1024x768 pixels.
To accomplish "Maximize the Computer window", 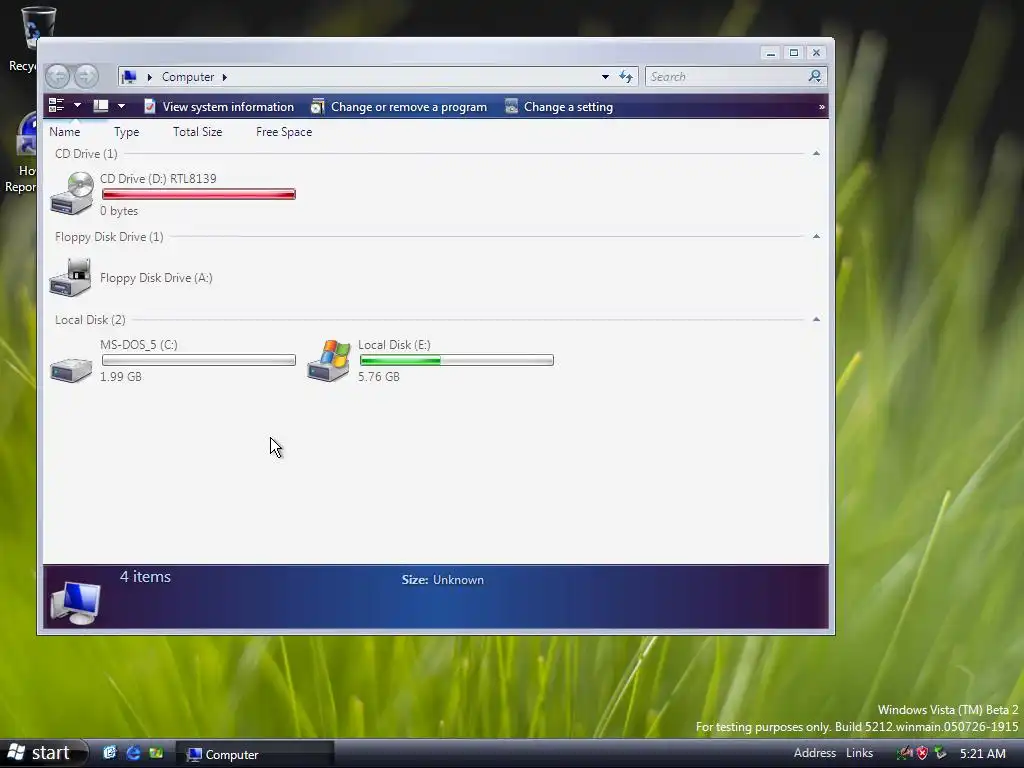I will 793,53.
